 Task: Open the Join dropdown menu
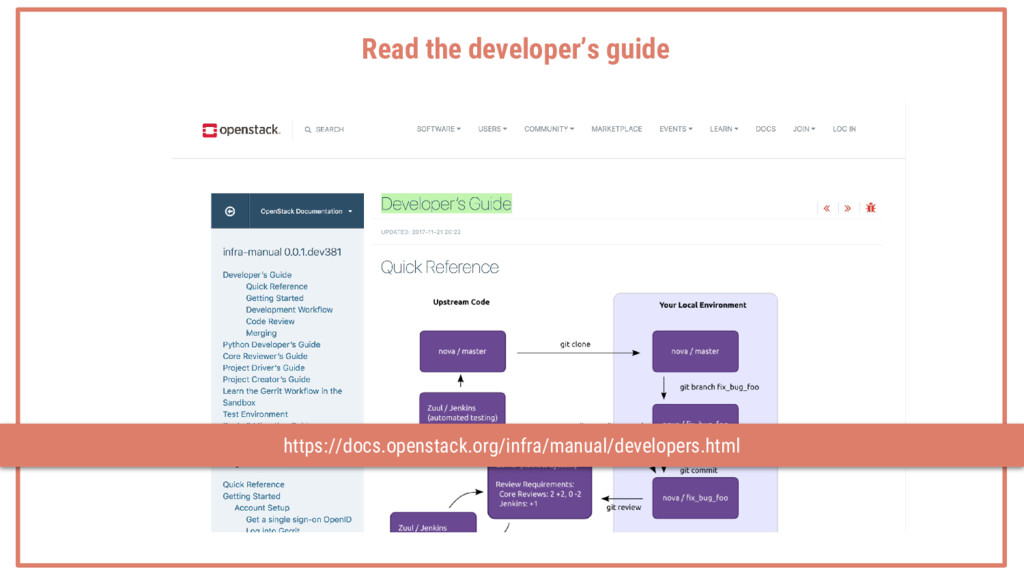tap(804, 129)
